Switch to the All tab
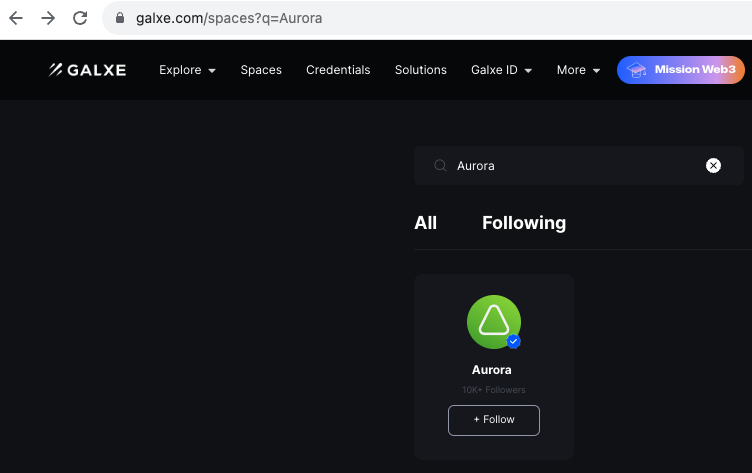The height and width of the screenshot is (473, 752). pos(425,223)
